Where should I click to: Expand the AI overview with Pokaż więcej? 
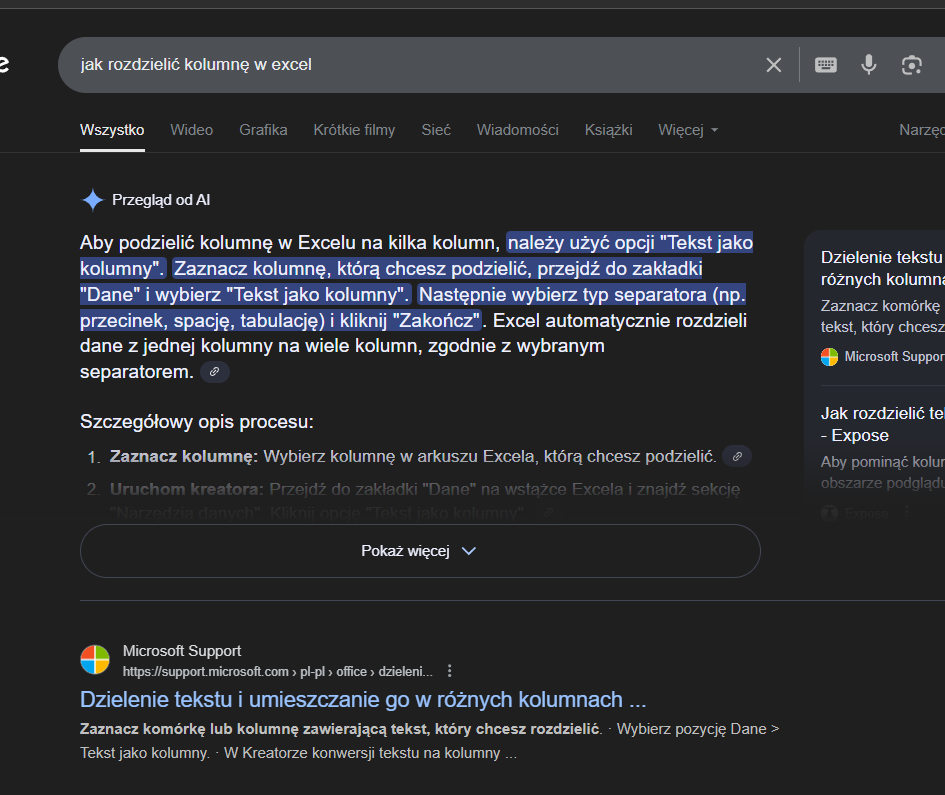[x=420, y=551]
